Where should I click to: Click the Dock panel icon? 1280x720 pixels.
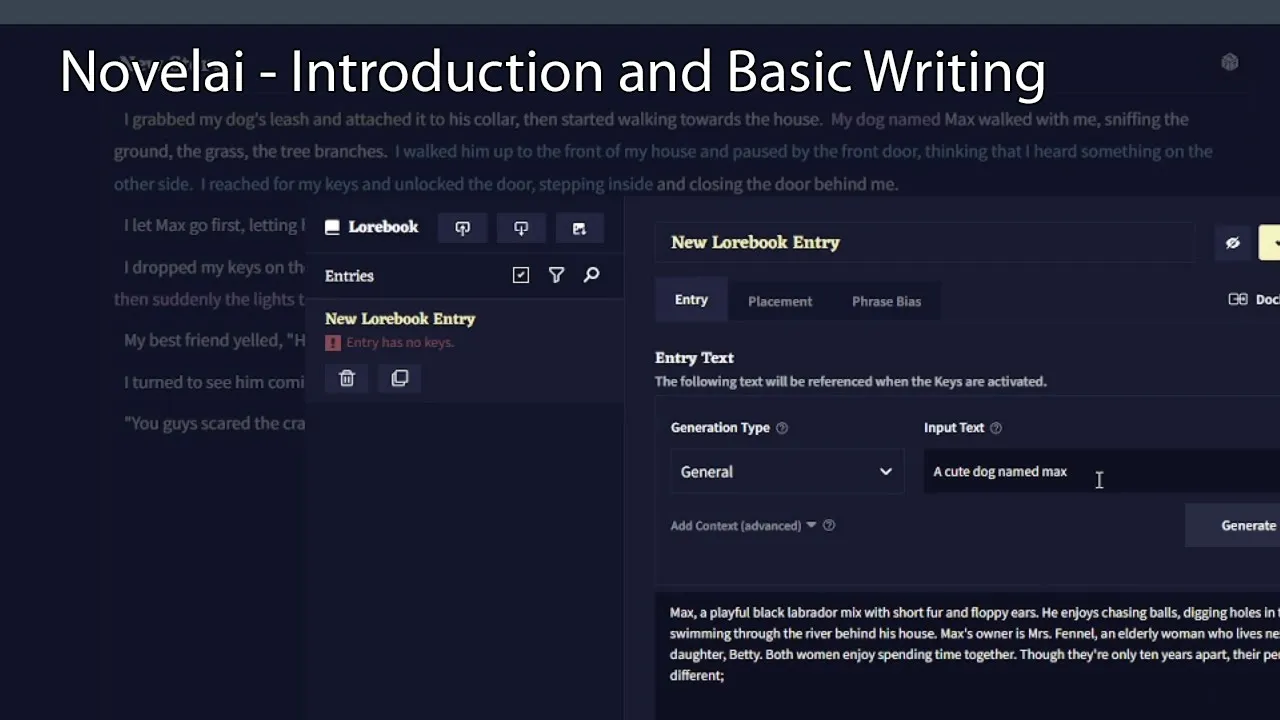point(1238,299)
